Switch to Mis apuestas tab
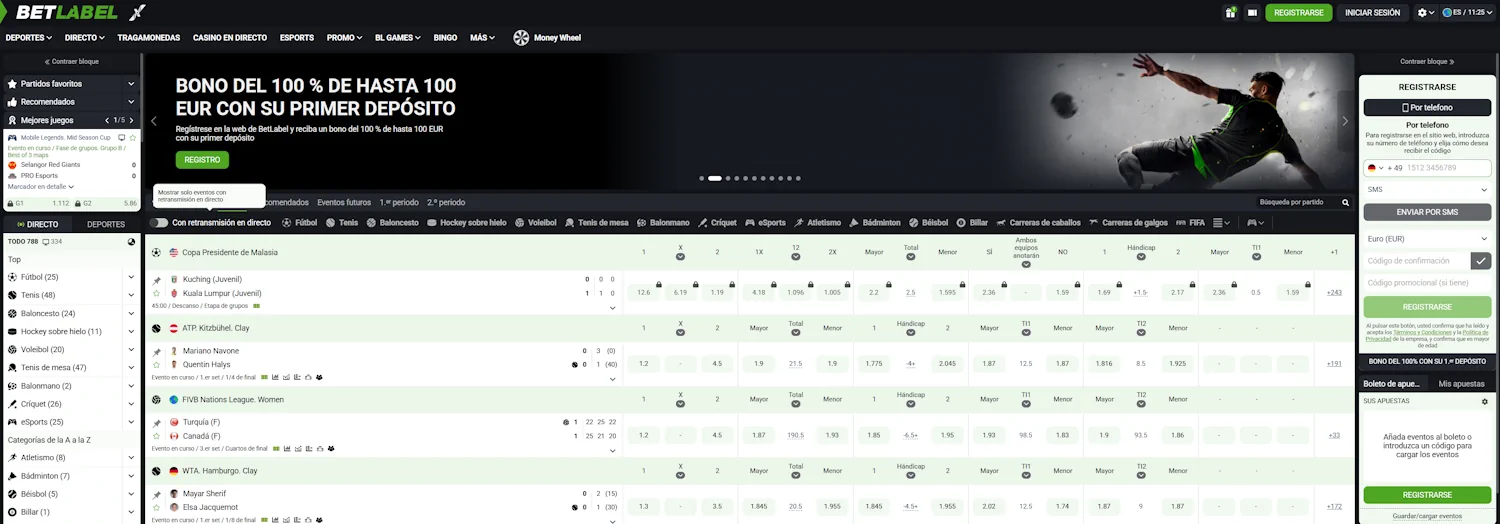The image size is (1500, 524). point(1461,384)
